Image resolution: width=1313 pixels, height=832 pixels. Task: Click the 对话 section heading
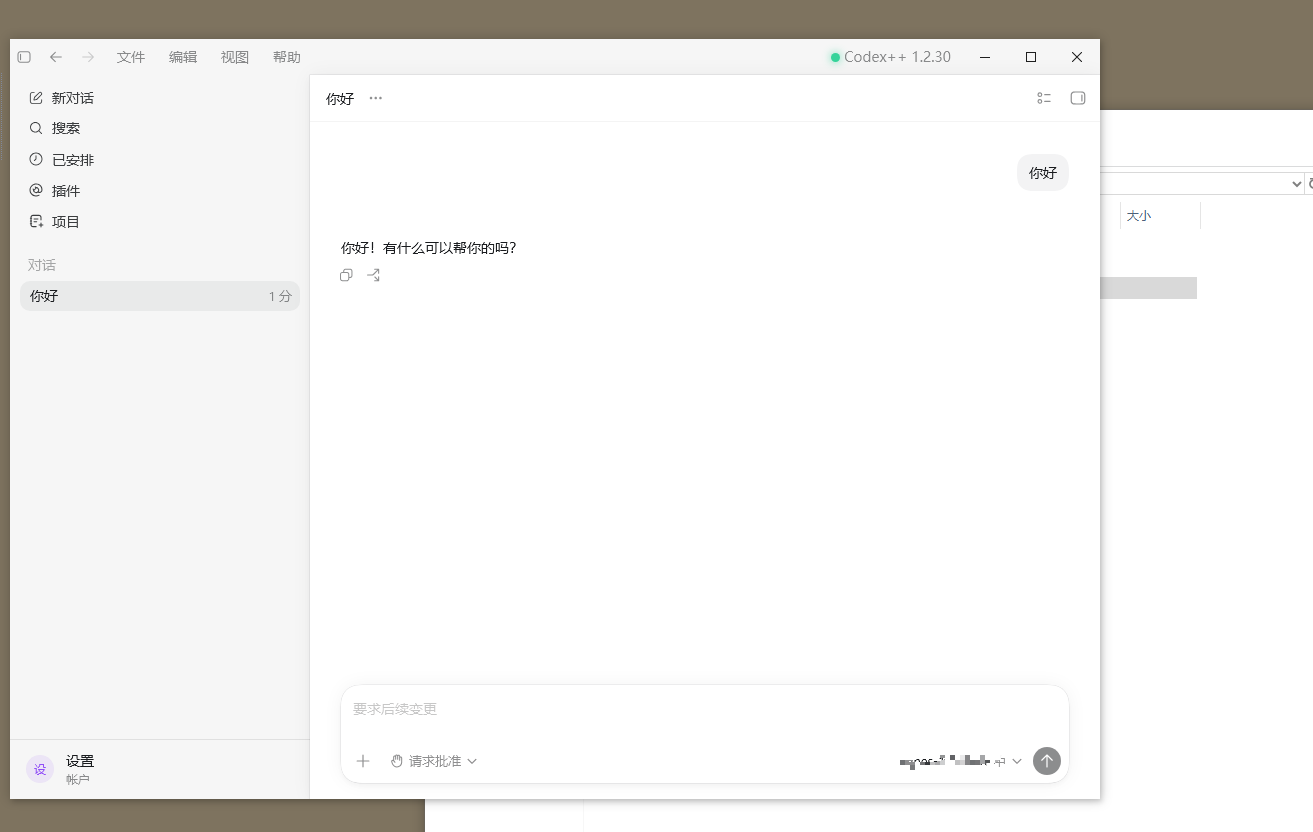coord(42,265)
